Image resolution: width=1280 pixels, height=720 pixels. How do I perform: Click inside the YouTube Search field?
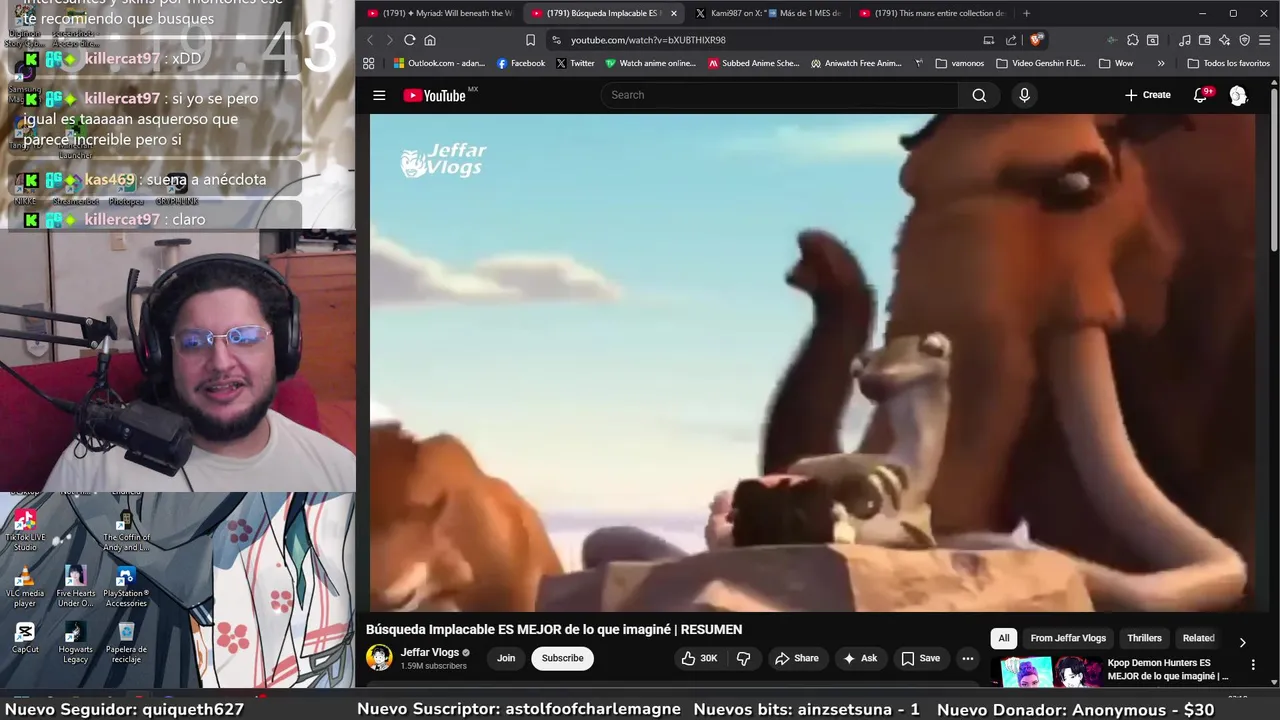pos(780,95)
